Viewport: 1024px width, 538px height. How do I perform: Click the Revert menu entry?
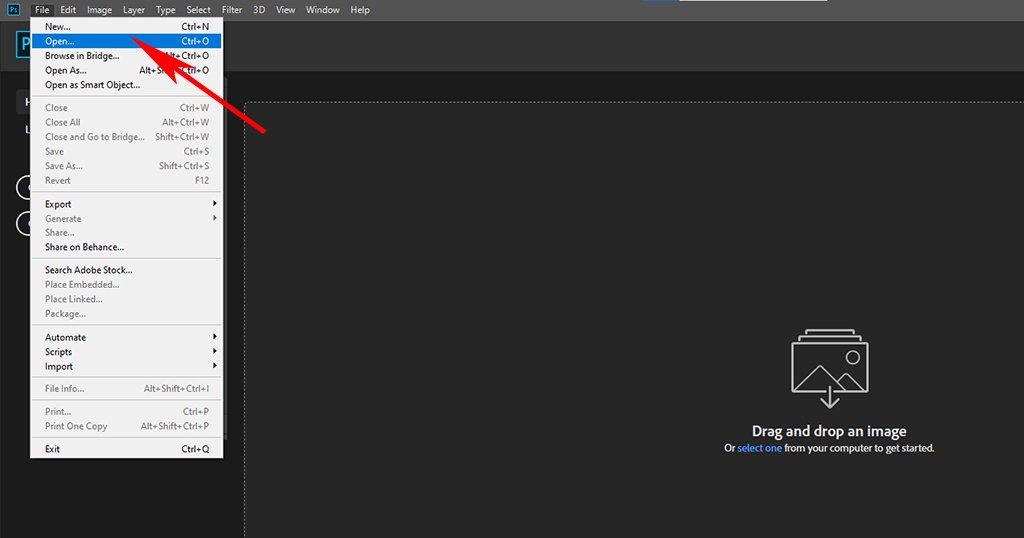(x=127, y=180)
